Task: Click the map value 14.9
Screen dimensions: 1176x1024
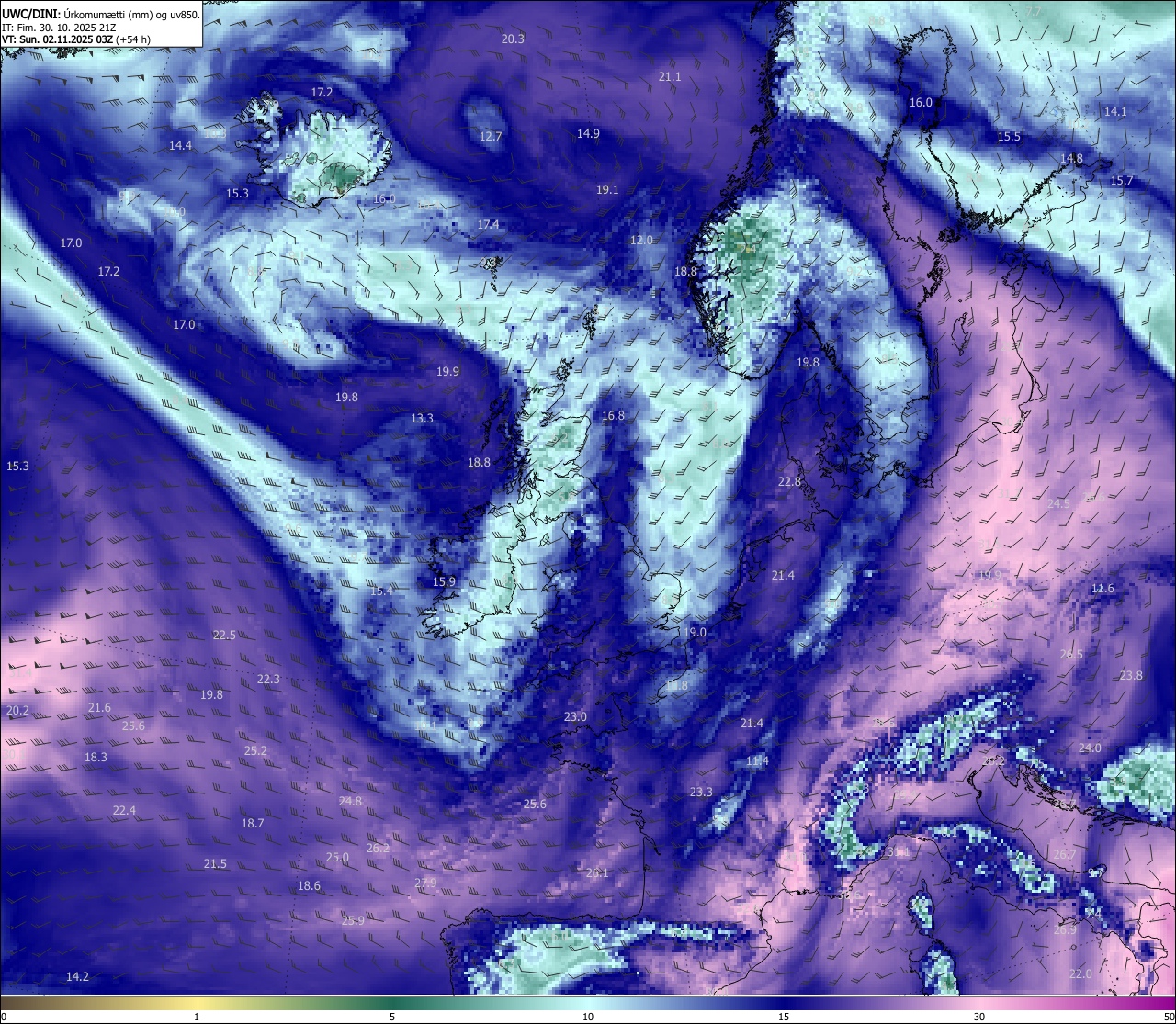Action: [x=588, y=134]
